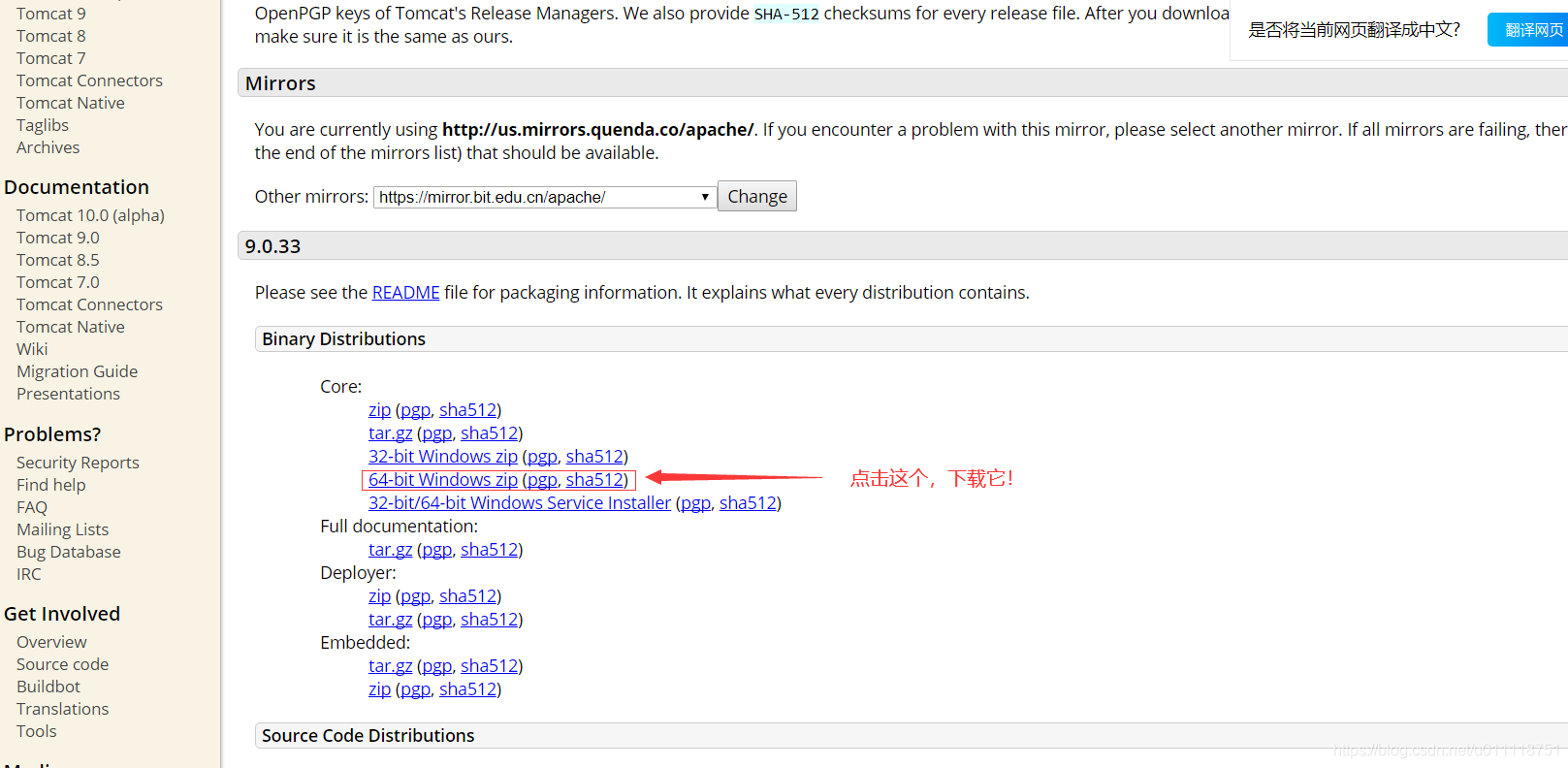
Task: Download the 32-bit/64-bit Windows Service Installer
Action: pyautogui.click(x=519, y=503)
